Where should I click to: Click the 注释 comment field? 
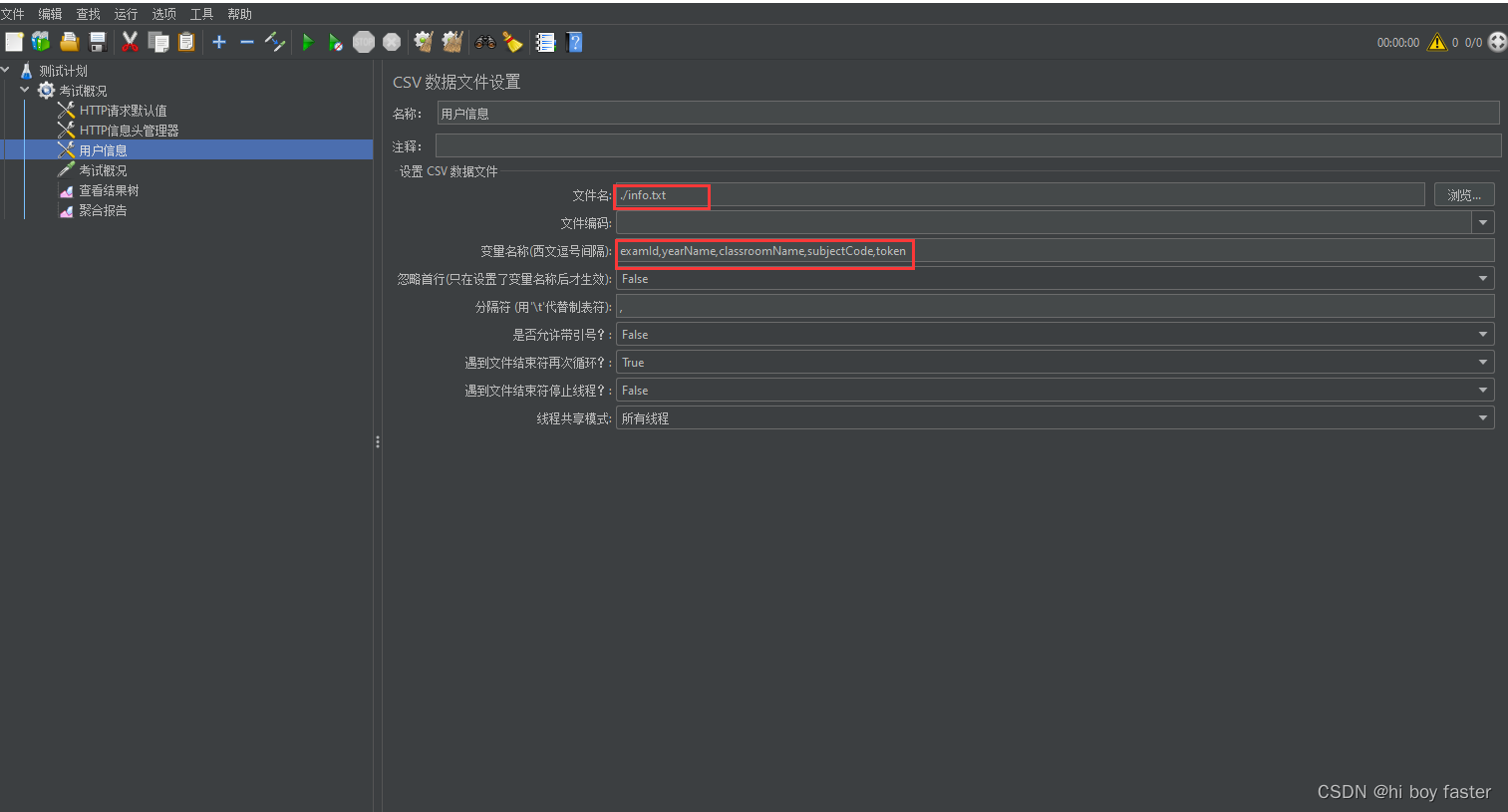[x=968, y=145]
